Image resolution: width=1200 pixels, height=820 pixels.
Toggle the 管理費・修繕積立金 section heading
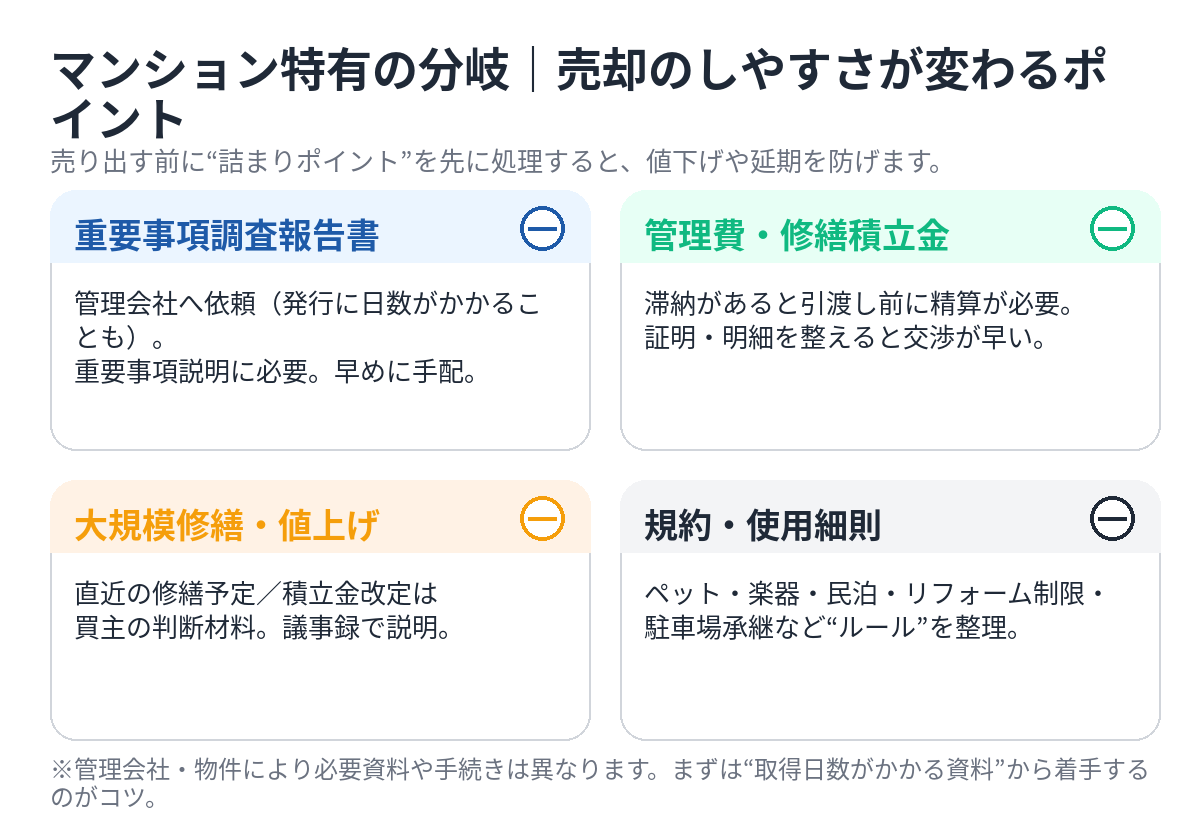point(796,237)
